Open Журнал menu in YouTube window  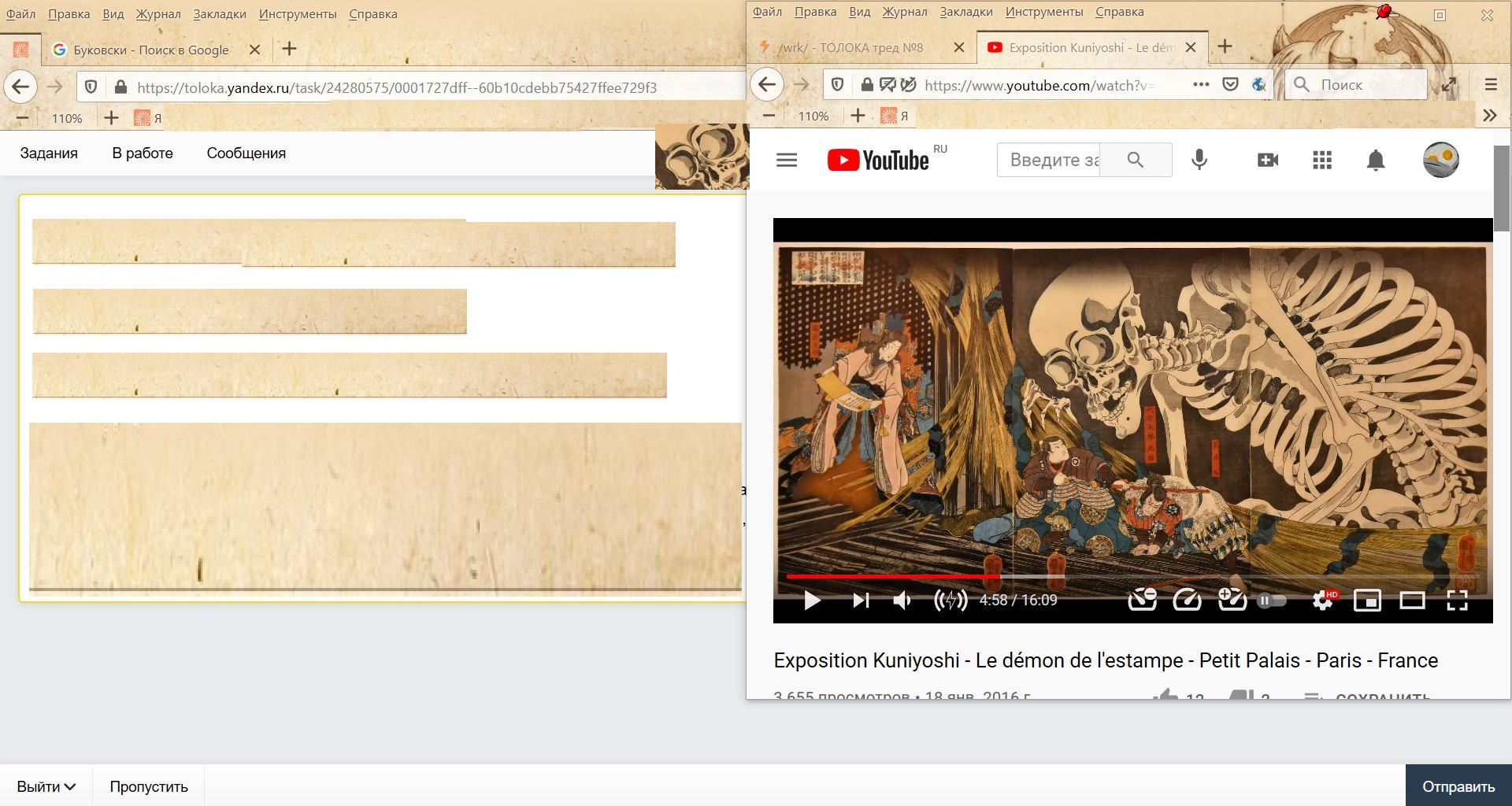click(x=904, y=12)
